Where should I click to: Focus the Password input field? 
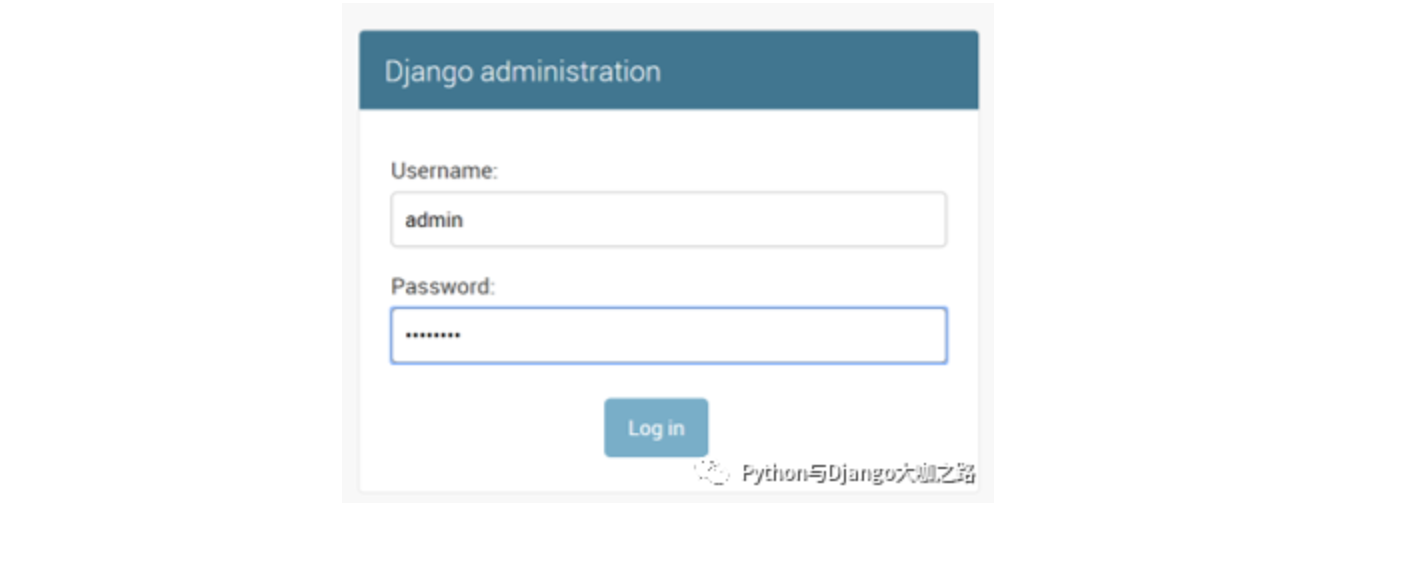[668, 335]
